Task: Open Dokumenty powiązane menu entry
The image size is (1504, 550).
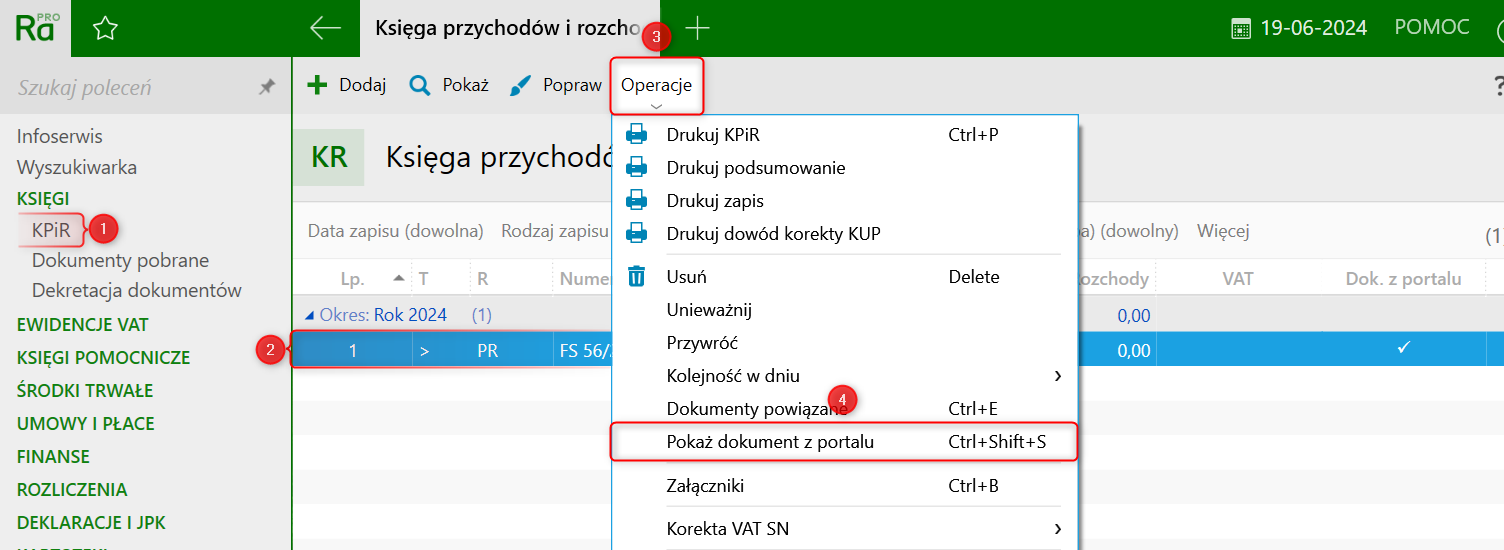Action: pyautogui.click(x=844, y=408)
